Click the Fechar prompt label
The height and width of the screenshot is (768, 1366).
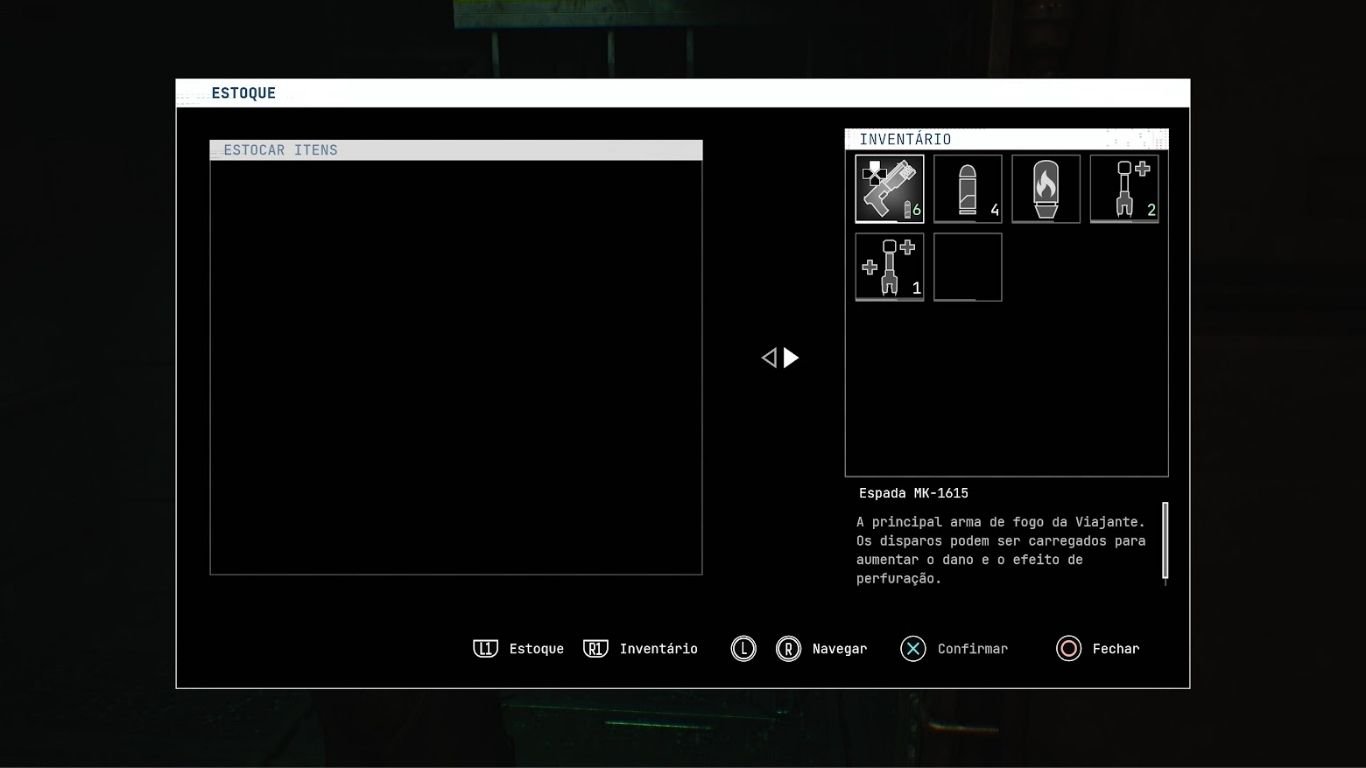(x=1116, y=649)
